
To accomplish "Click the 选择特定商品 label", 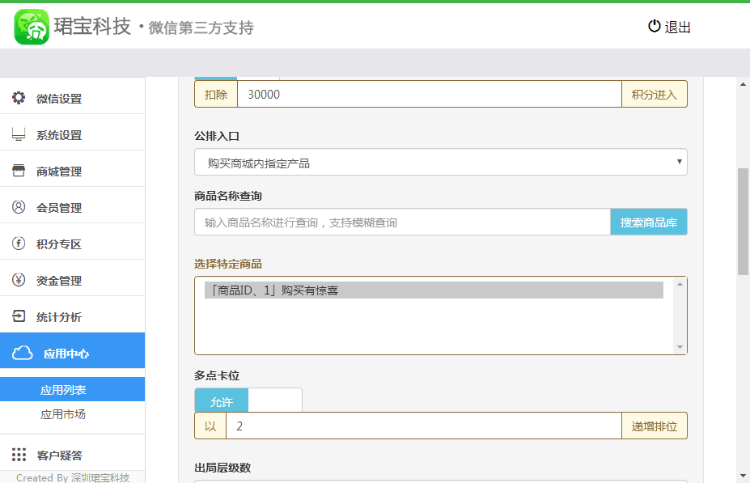I will pyautogui.click(x=228, y=263).
